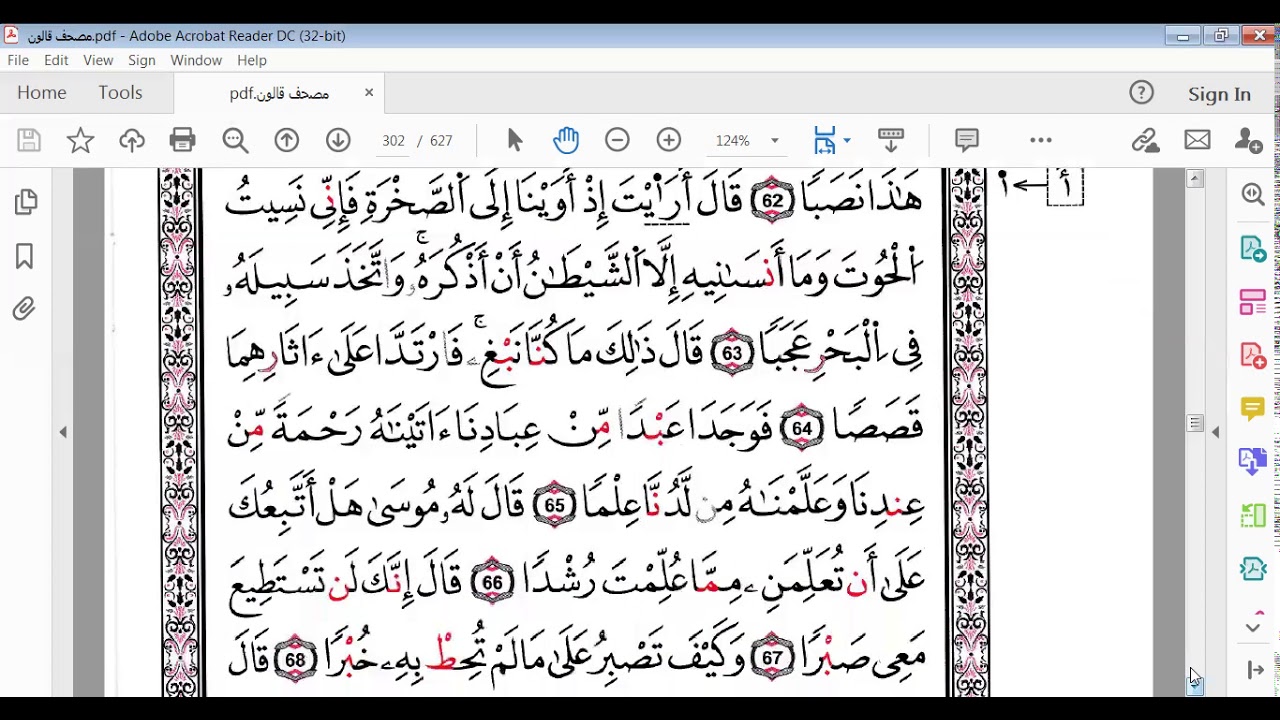Screen dimensions: 1280x720
Task: Click the Sign In link
Action: tap(1219, 94)
